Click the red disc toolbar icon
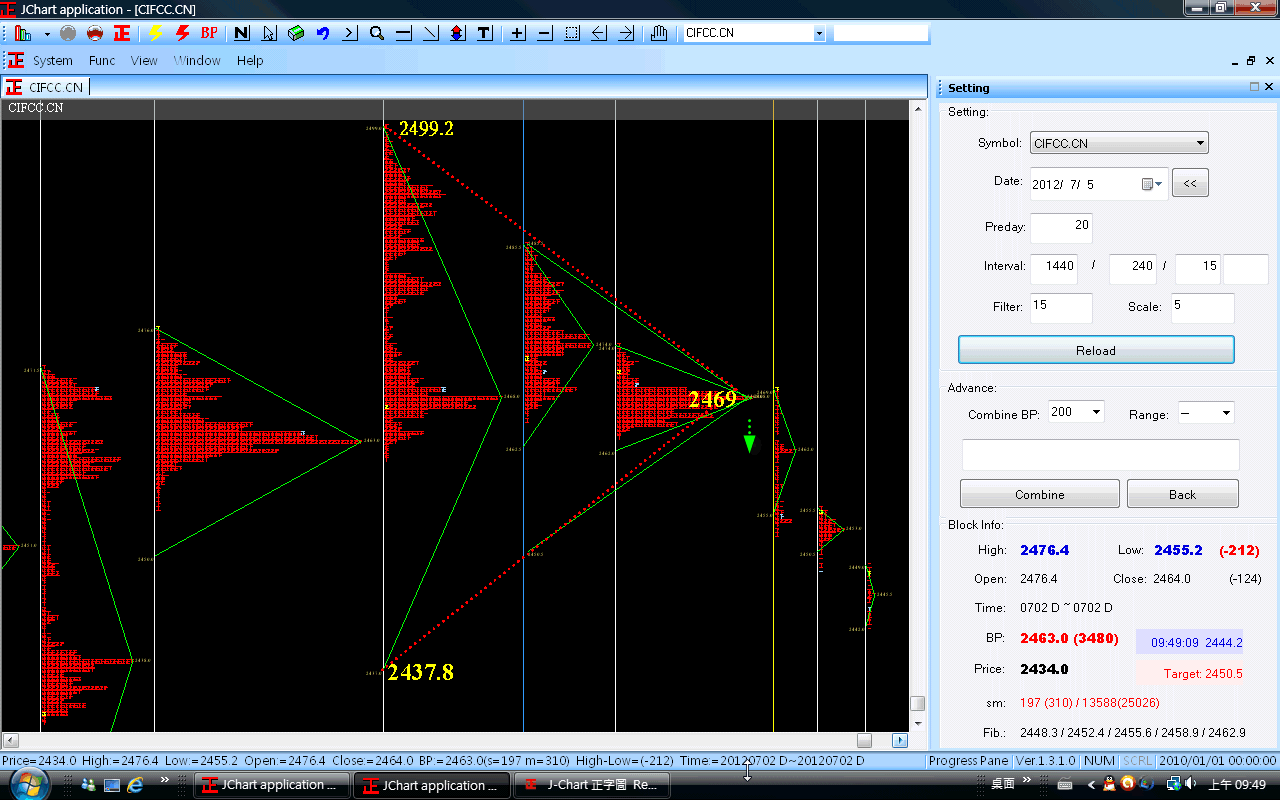The width and height of the screenshot is (1280, 800). pos(95,33)
